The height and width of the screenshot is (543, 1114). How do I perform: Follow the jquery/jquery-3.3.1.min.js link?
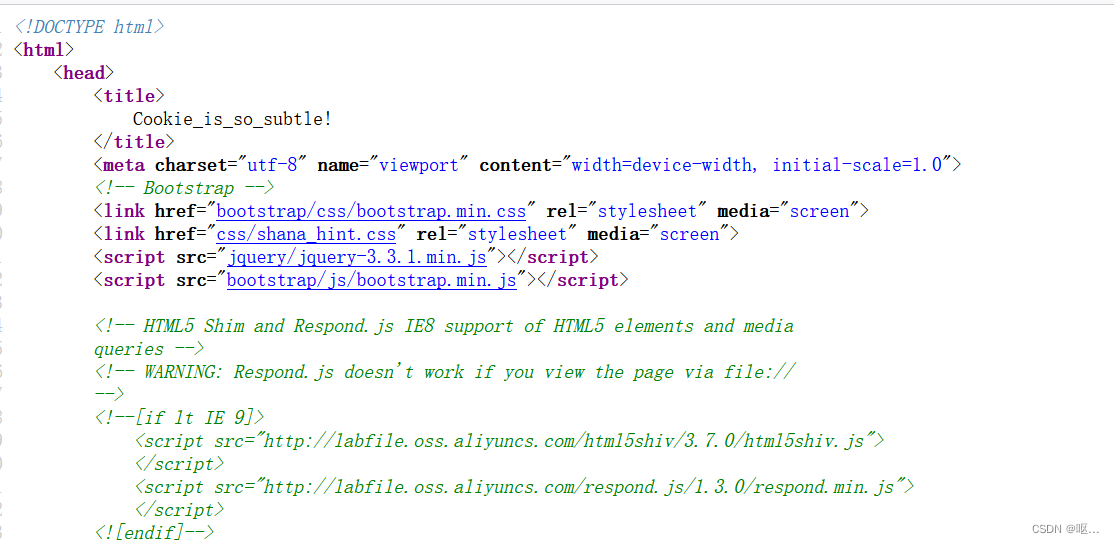click(357, 257)
